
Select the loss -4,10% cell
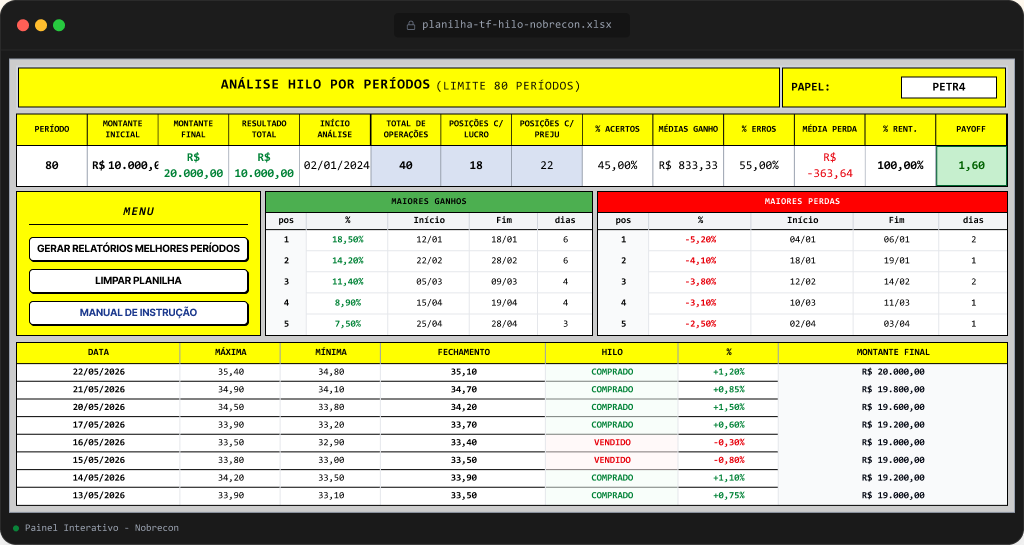pyautogui.click(x=700, y=260)
